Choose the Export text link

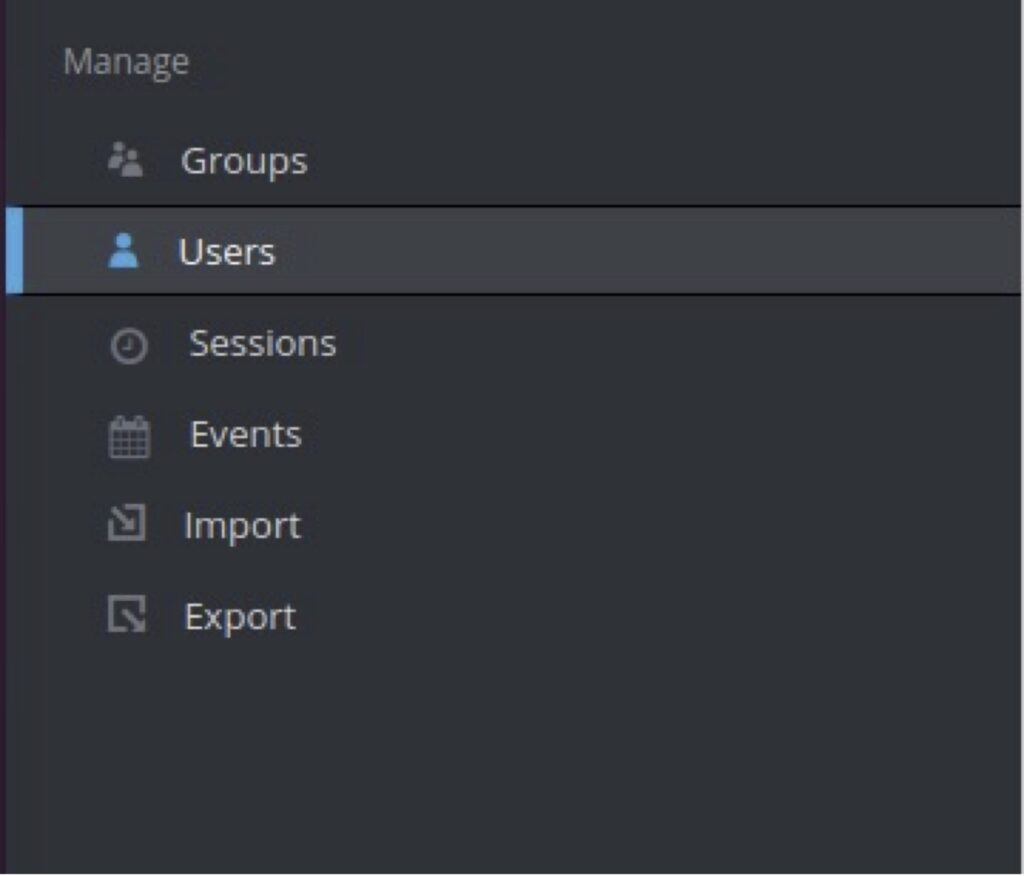coord(240,617)
